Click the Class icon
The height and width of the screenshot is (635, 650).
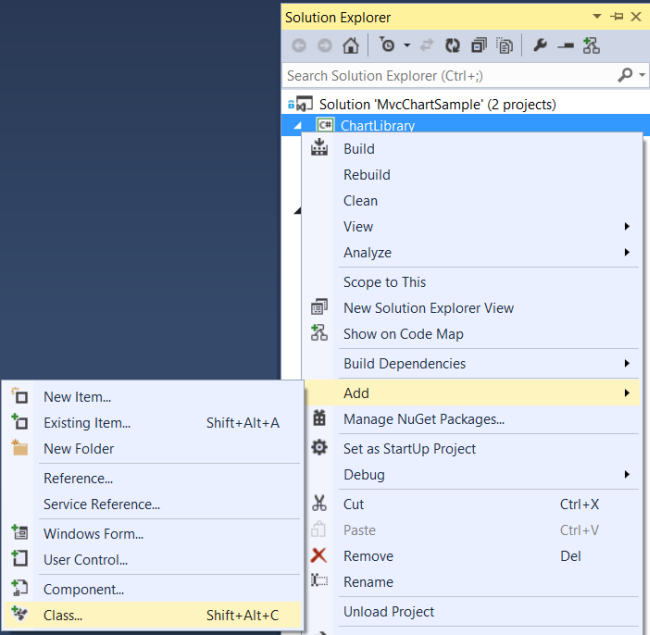coord(19,613)
